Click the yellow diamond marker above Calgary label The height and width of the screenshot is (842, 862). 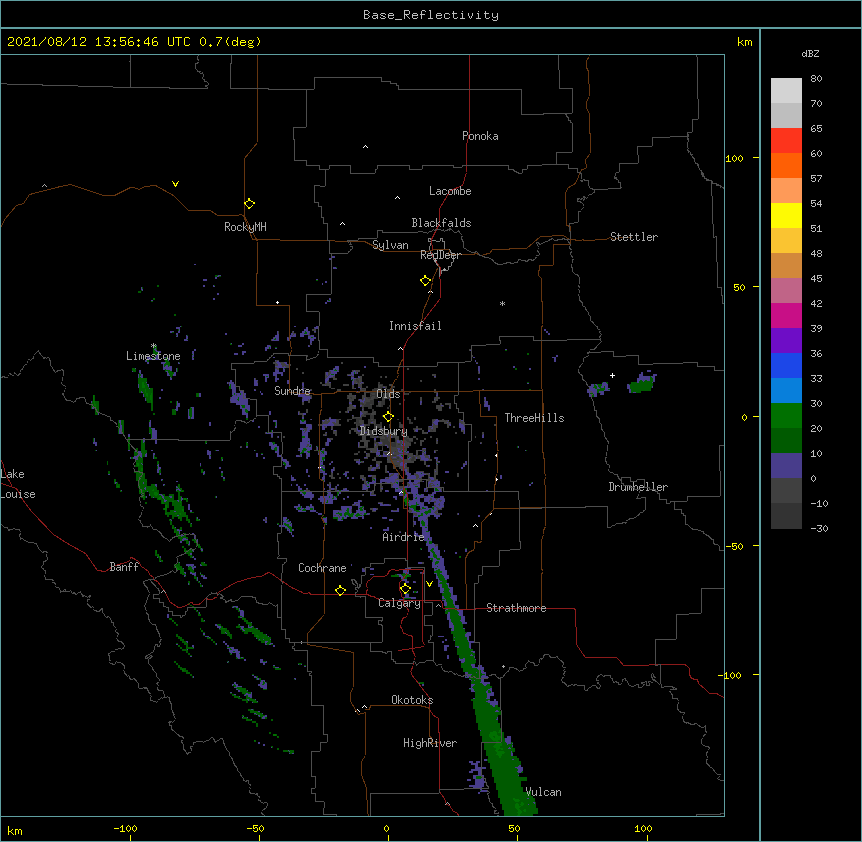coord(405,589)
